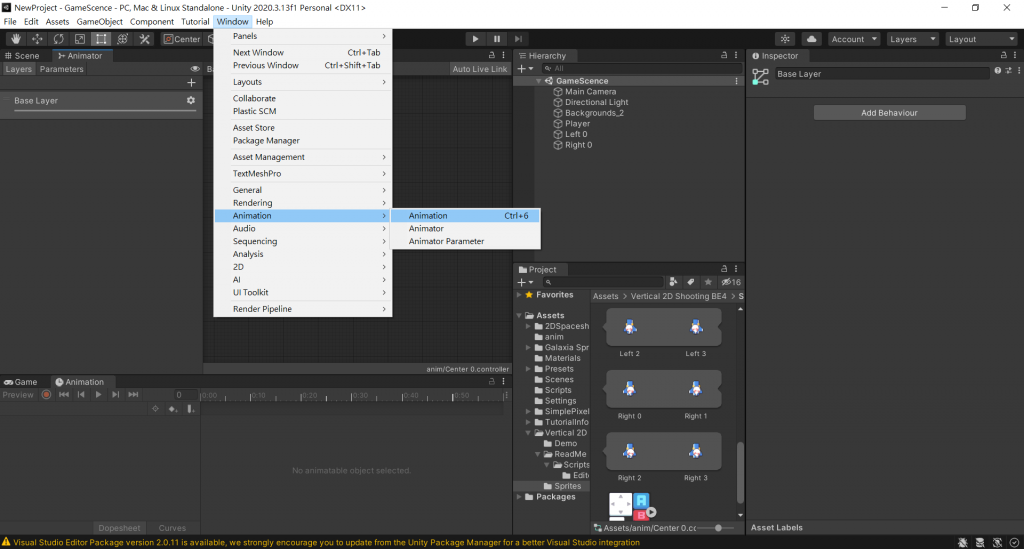Viewport: 1024px width, 549px height.
Task: Expand the Render Pipeline submenu
Action: pos(303,309)
